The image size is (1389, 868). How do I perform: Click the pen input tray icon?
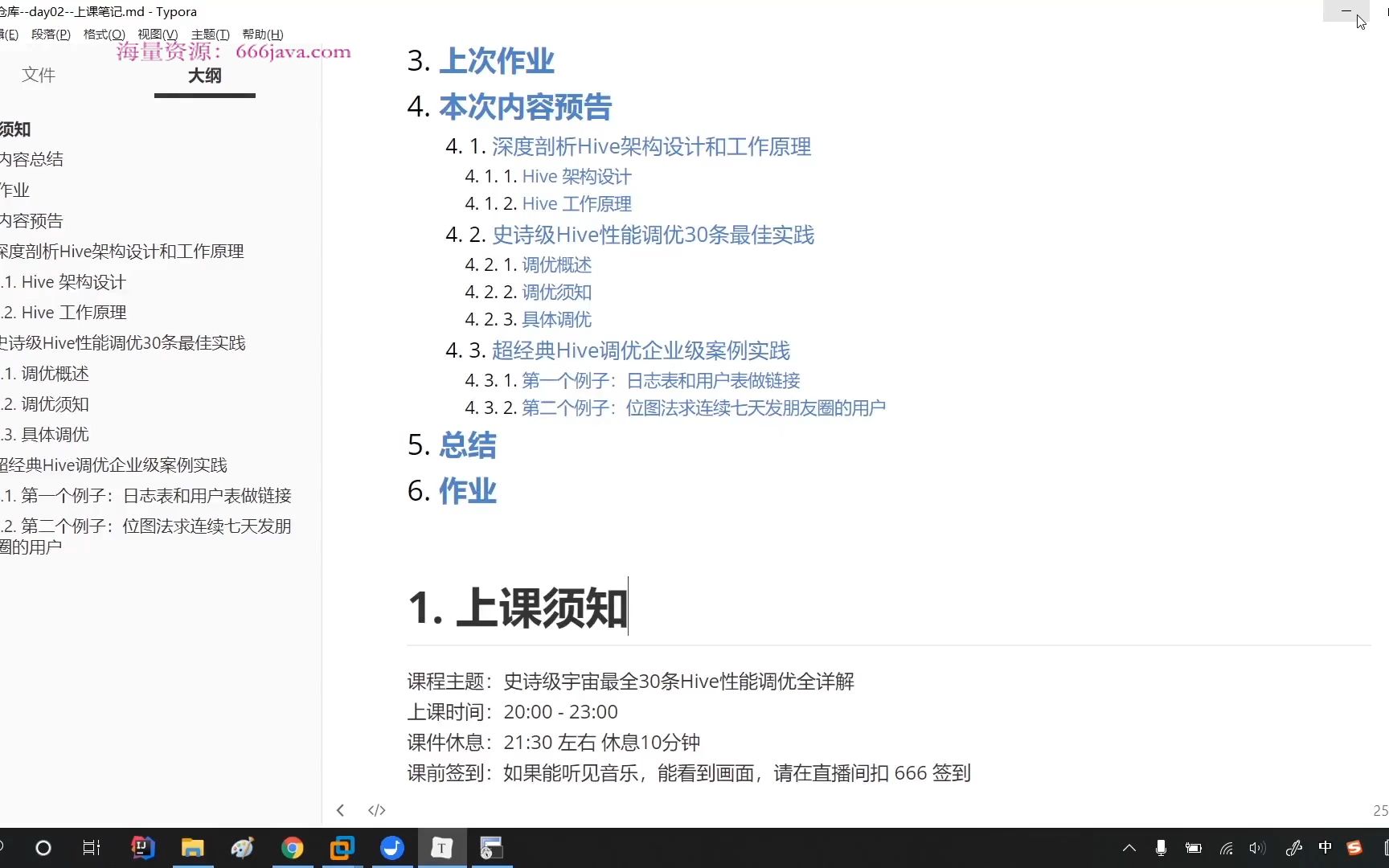click(1293, 848)
